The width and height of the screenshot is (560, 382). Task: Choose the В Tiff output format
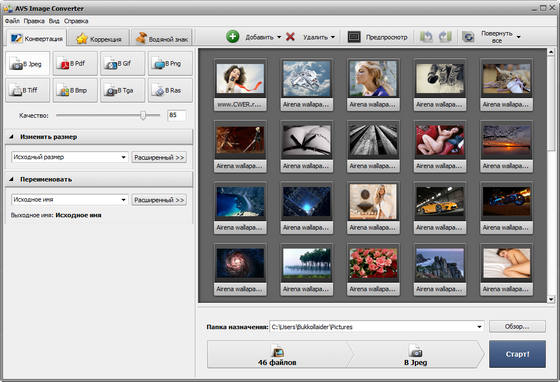pyautogui.click(x=28, y=90)
